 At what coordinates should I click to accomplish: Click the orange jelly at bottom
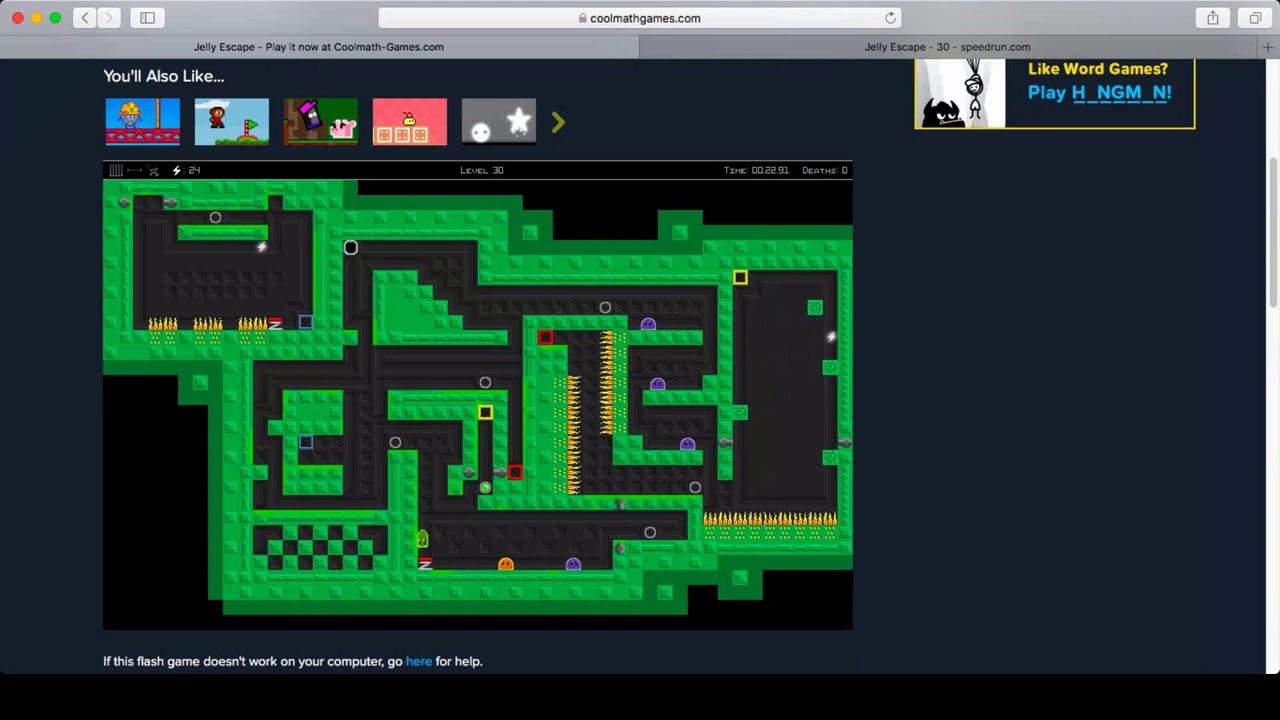(x=506, y=564)
